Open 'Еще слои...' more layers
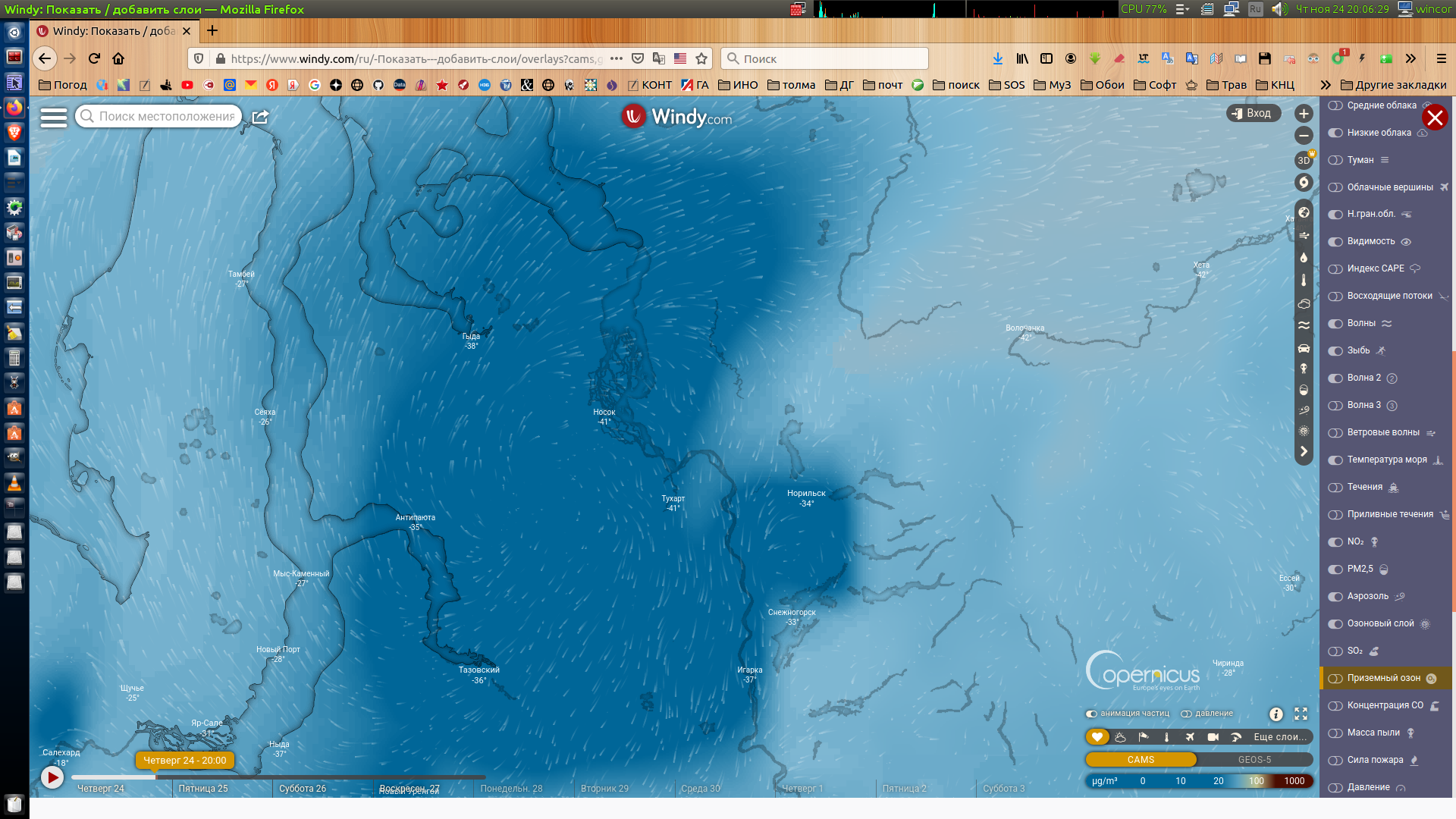 [1280, 737]
